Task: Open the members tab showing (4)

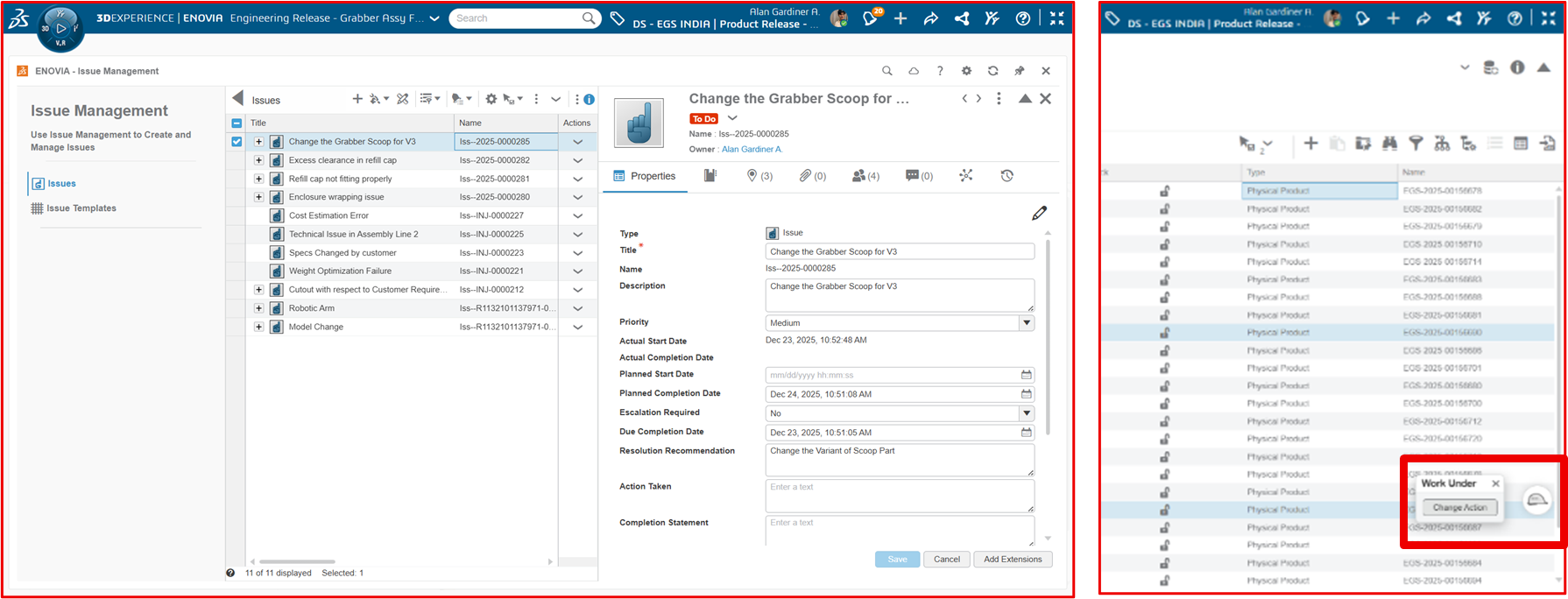Action: pyautogui.click(x=866, y=176)
